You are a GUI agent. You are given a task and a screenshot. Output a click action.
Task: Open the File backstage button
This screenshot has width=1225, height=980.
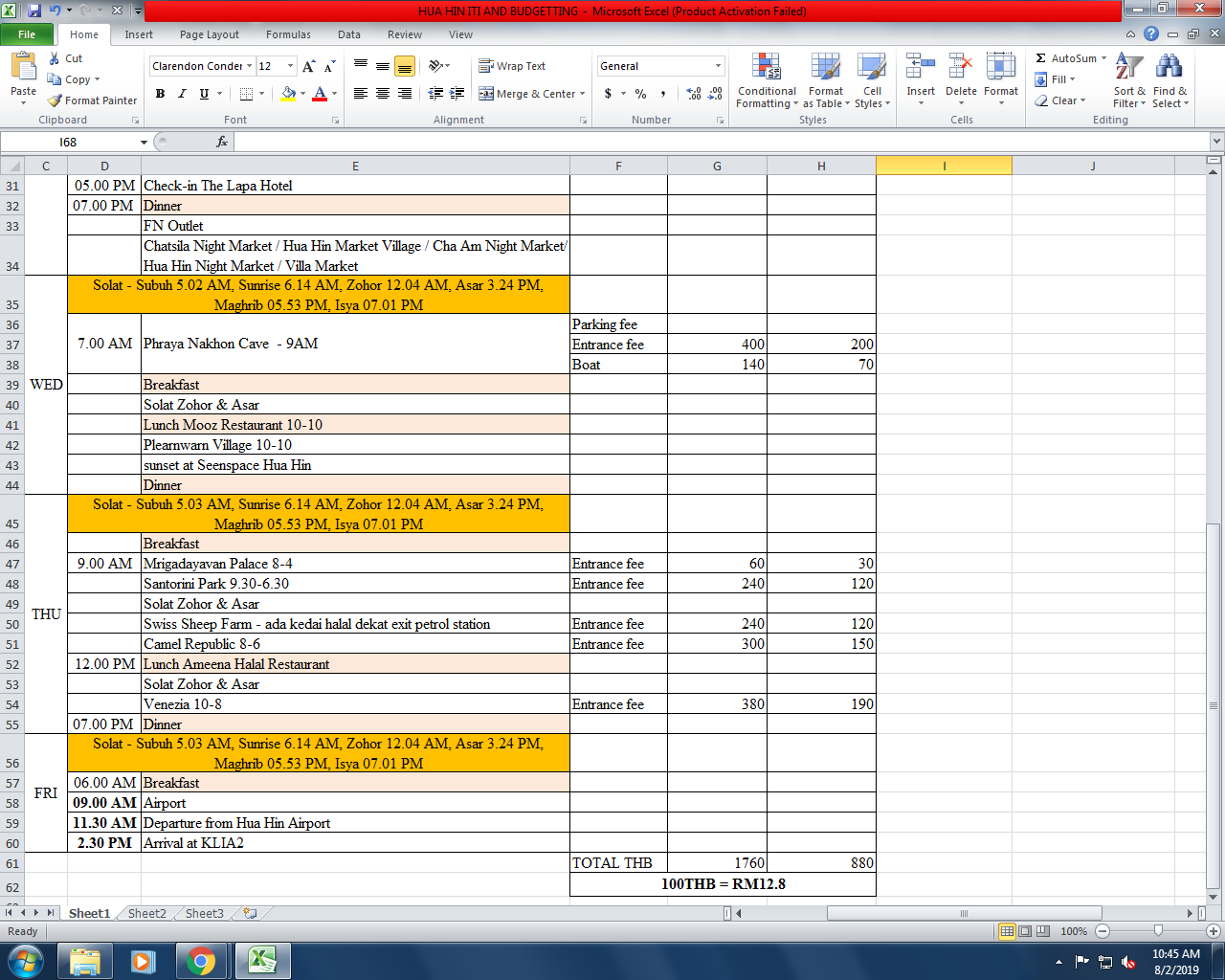(27, 34)
